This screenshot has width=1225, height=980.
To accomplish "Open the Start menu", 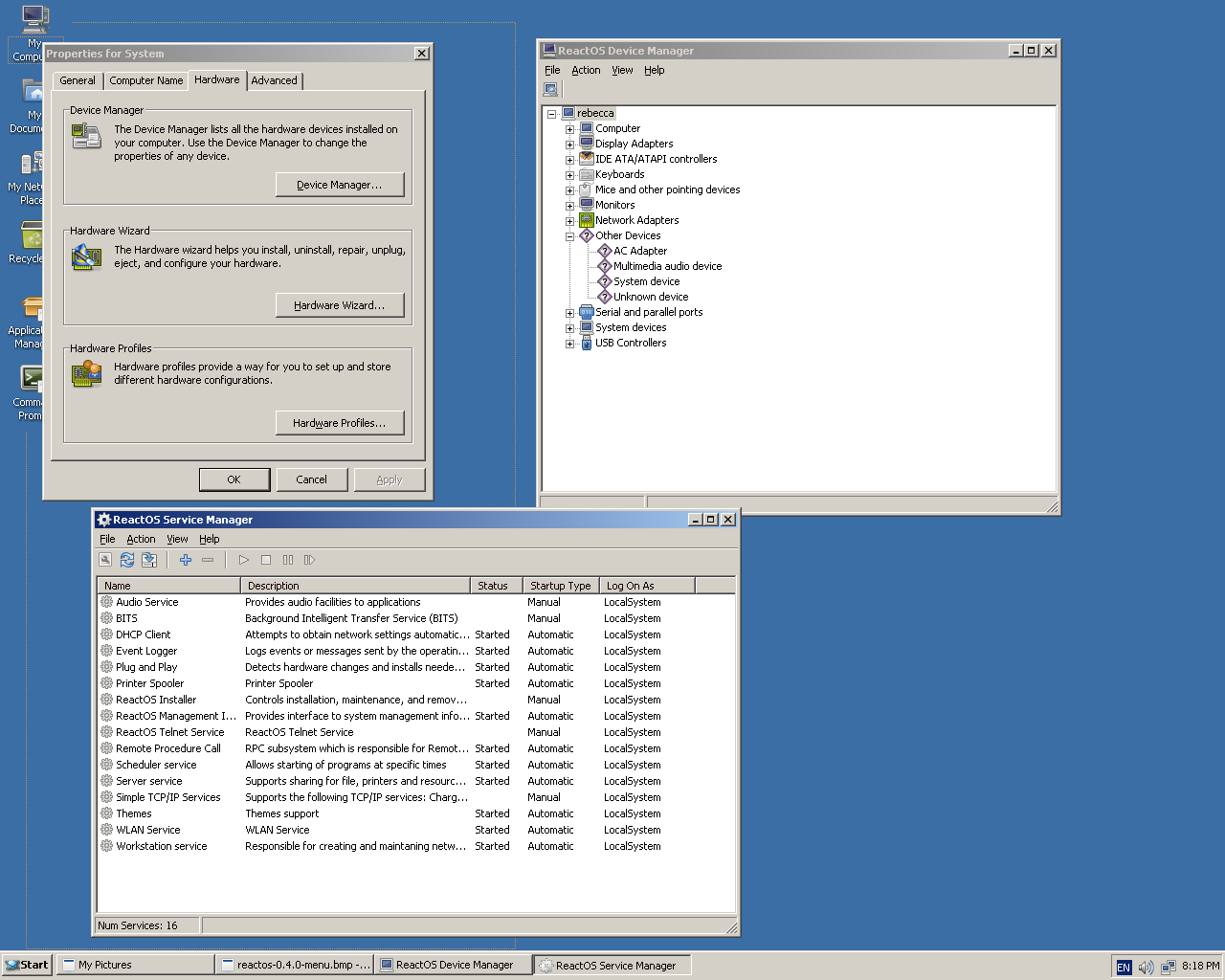I will click(27, 965).
